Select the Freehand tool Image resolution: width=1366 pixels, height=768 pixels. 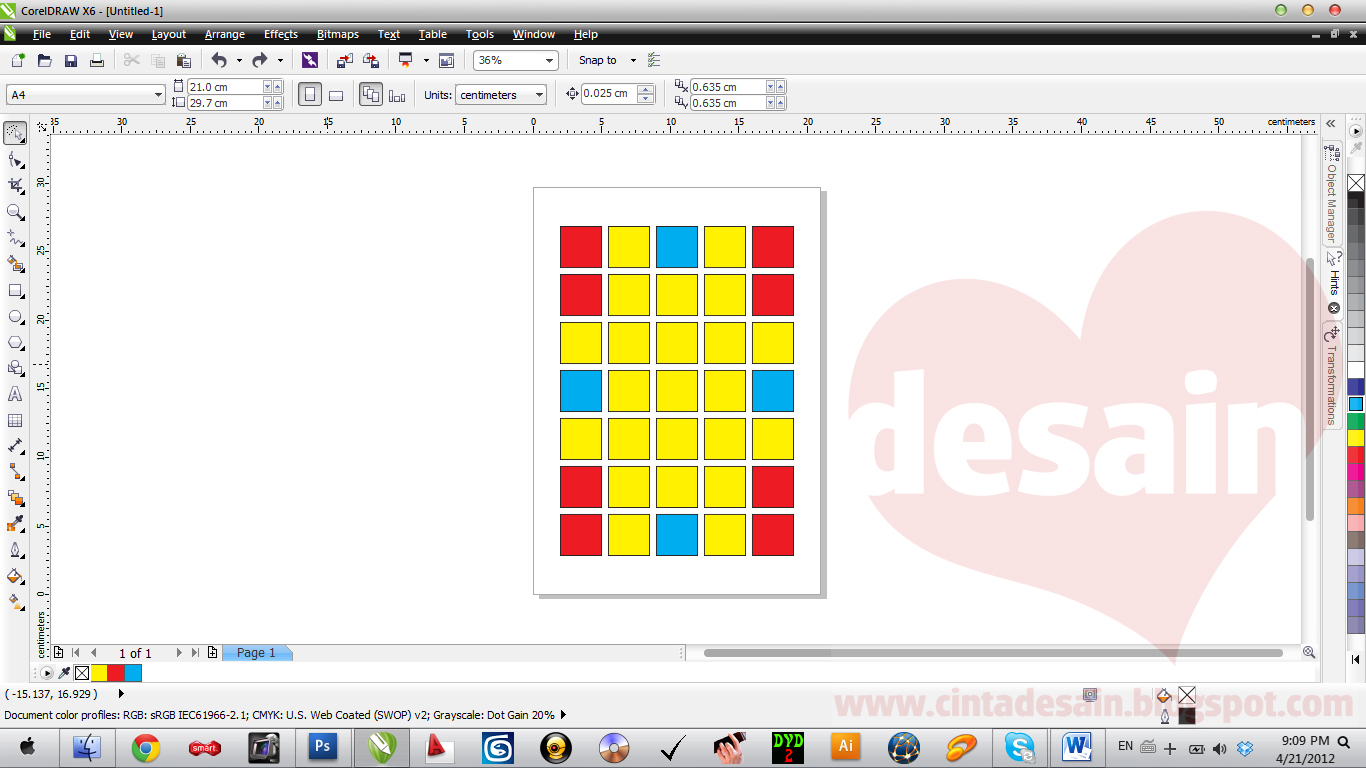[15, 238]
